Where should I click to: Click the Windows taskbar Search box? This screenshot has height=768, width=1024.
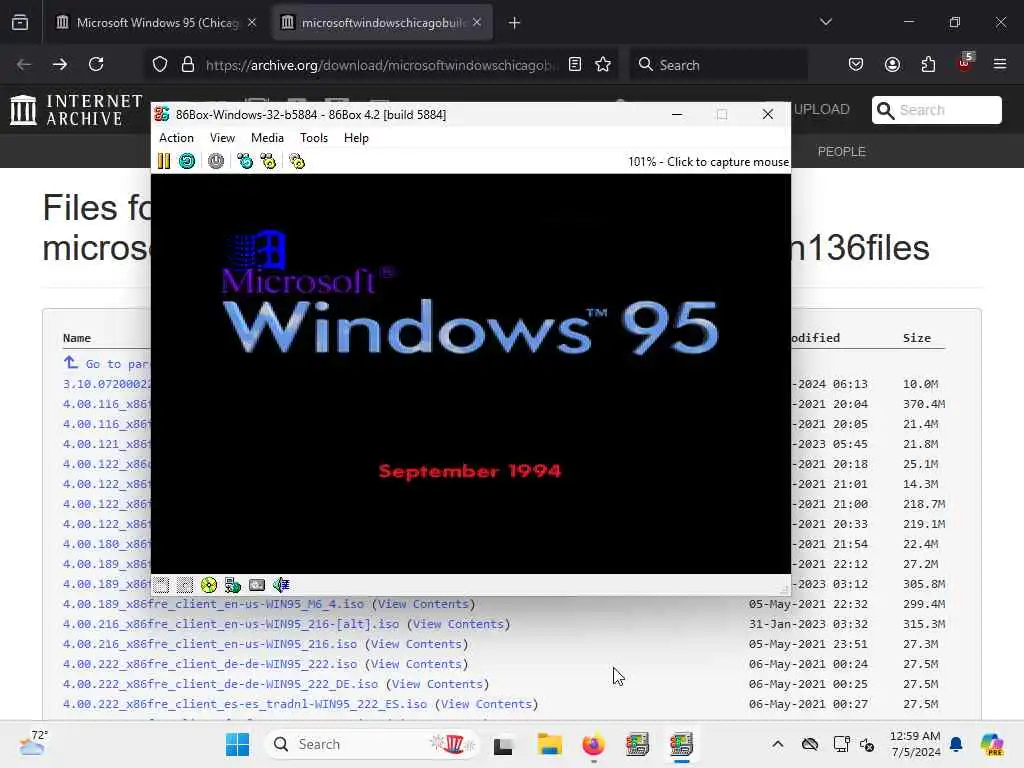click(x=372, y=744)
